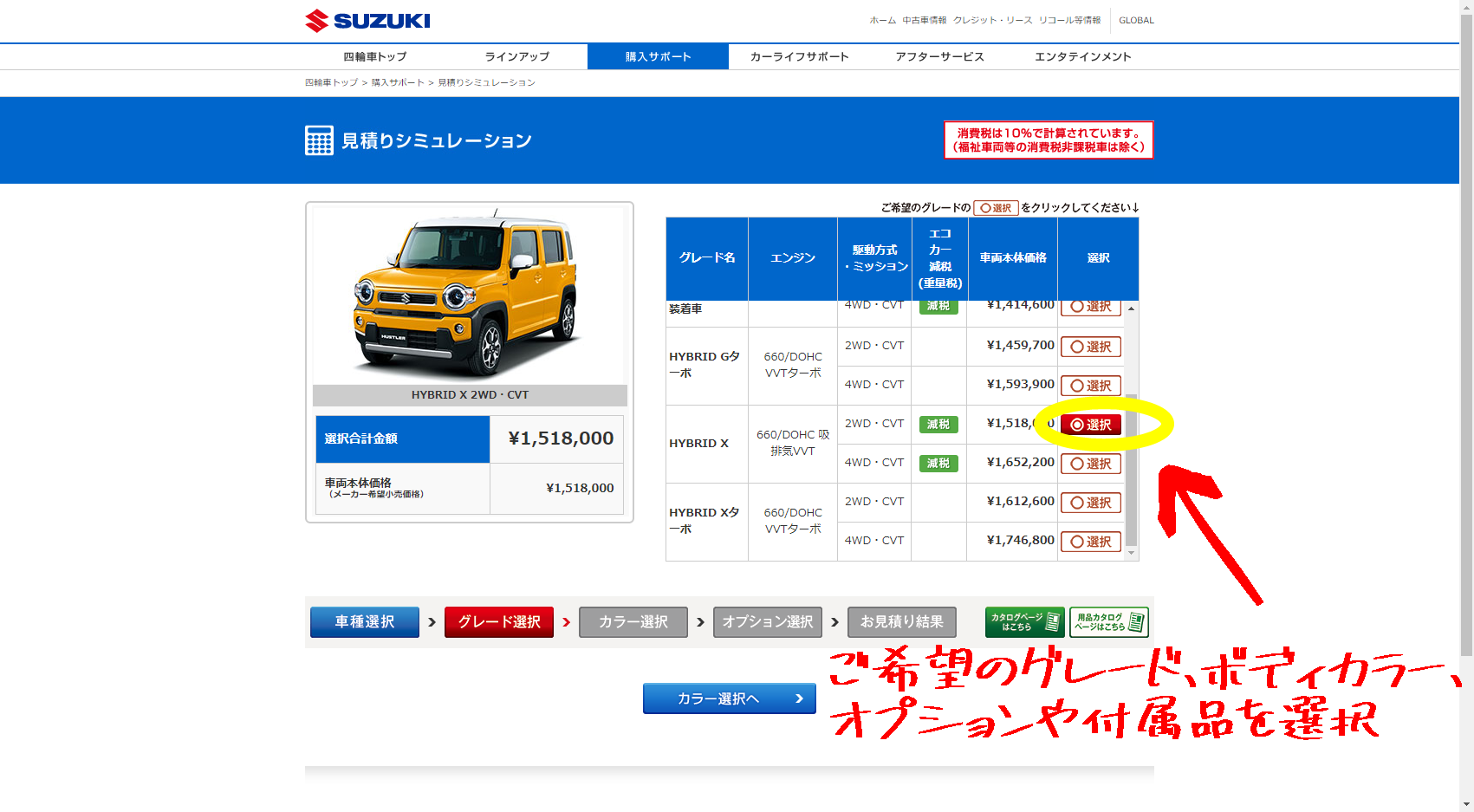1474x812 pixels.
Task: Click the 車両本体価格 column header
Action: click(x=1013, y=258)
